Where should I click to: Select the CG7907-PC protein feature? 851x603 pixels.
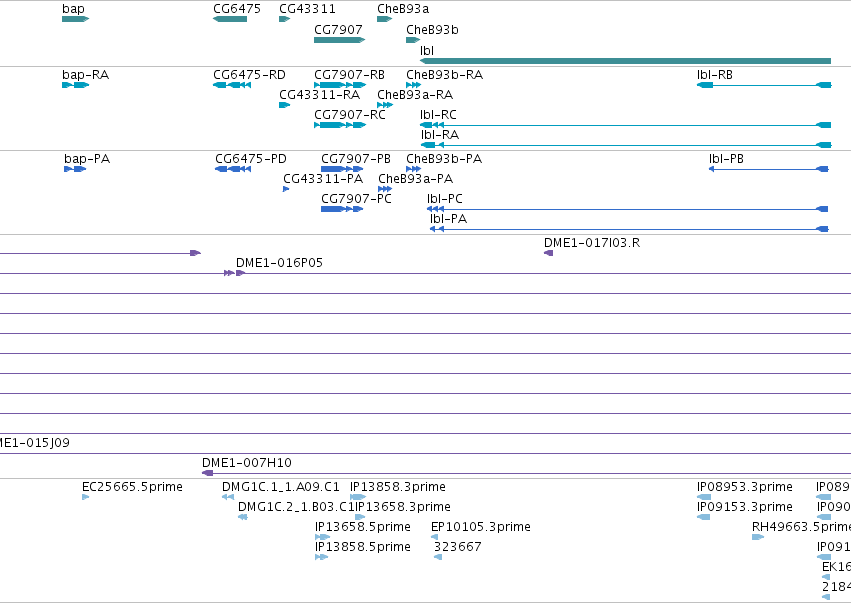click(342, 209)
